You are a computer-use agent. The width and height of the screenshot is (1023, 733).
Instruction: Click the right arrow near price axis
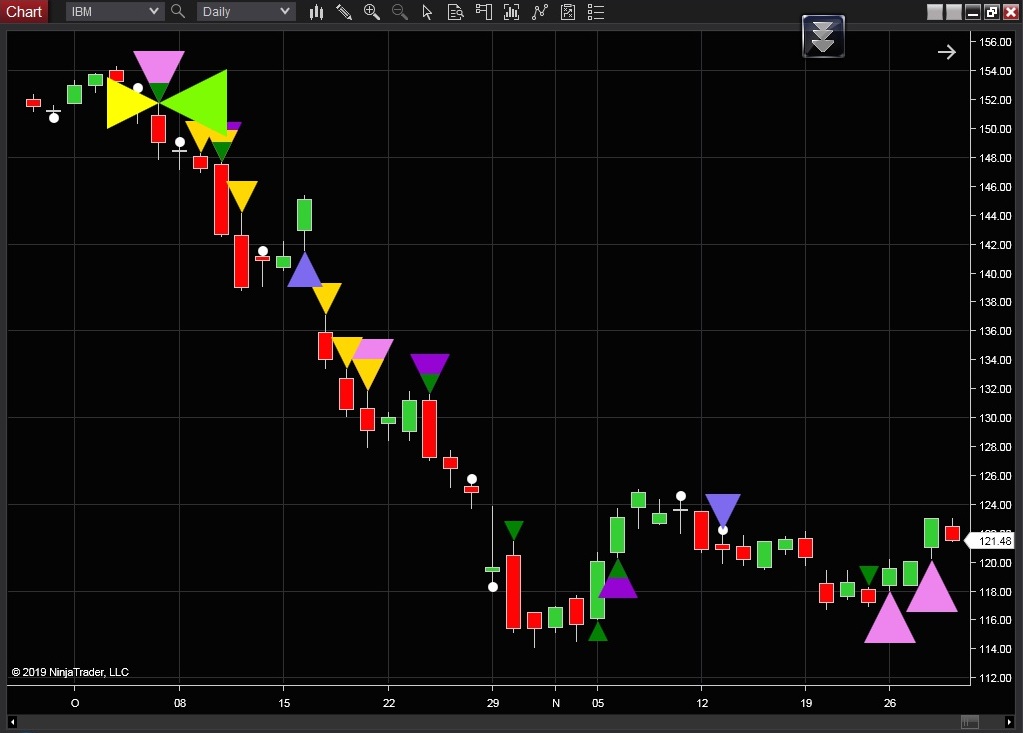click(x=946, y=52)
